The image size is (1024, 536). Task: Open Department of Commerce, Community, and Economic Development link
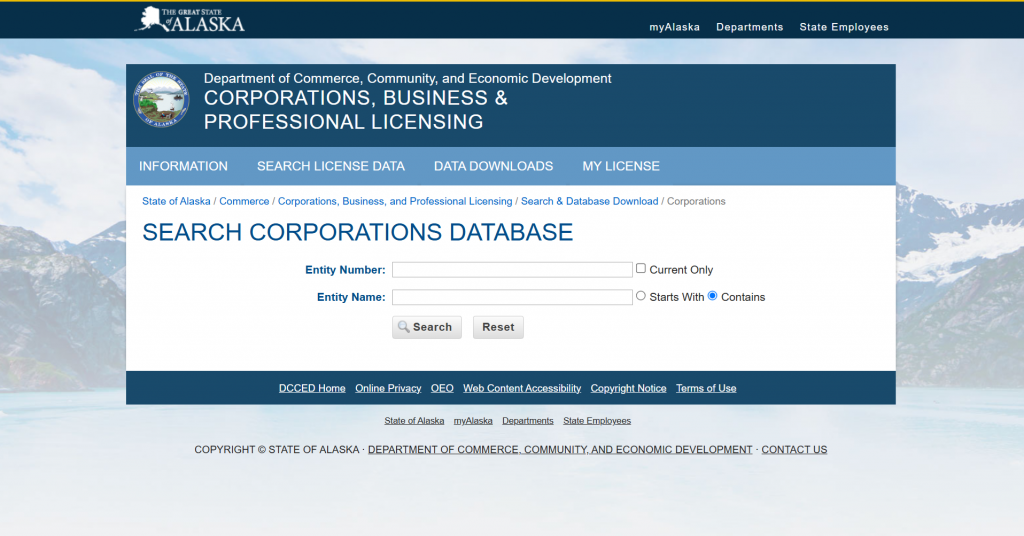[560, 449]
